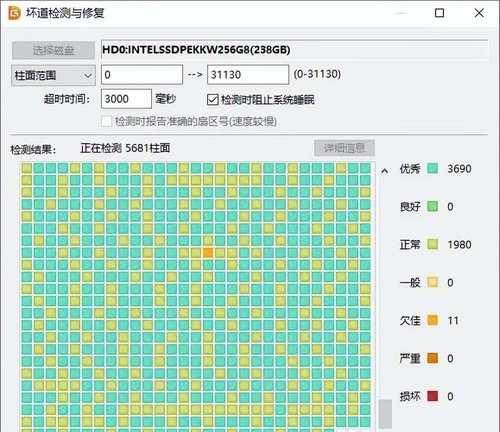Click the 1980 count next to 正常
The width and height of the screenshot is (500, 432).
459,245
